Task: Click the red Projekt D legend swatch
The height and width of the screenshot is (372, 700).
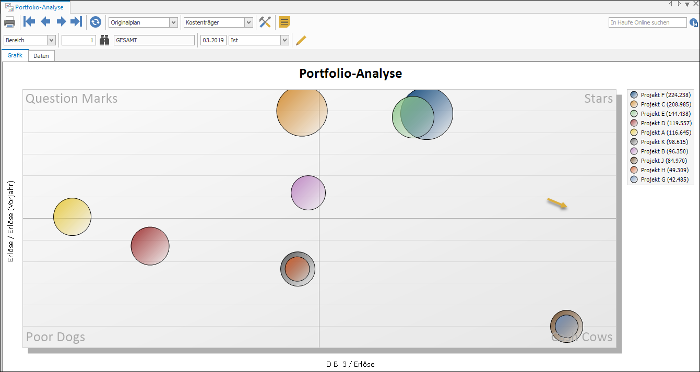Action: click(x=634, y=123)
